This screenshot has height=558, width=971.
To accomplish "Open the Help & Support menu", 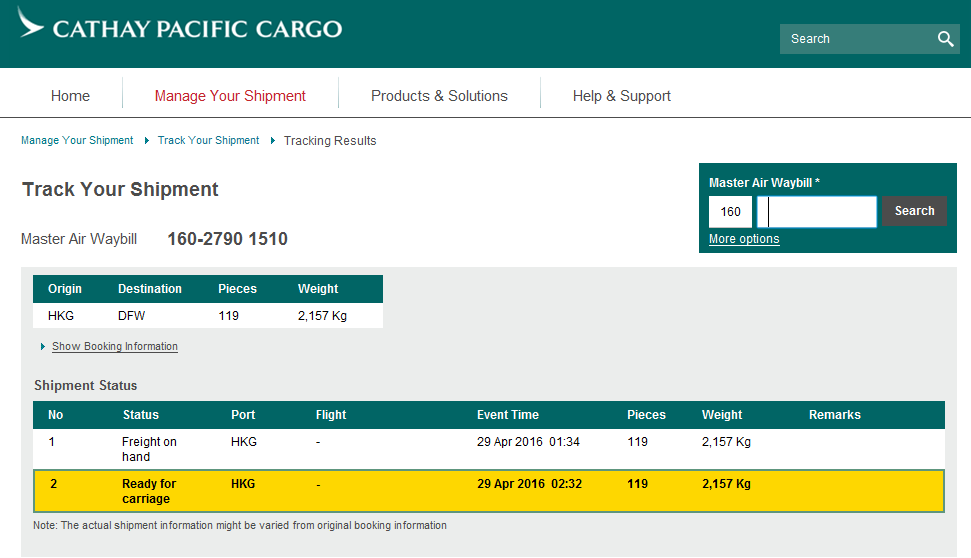I will (622, 96).
